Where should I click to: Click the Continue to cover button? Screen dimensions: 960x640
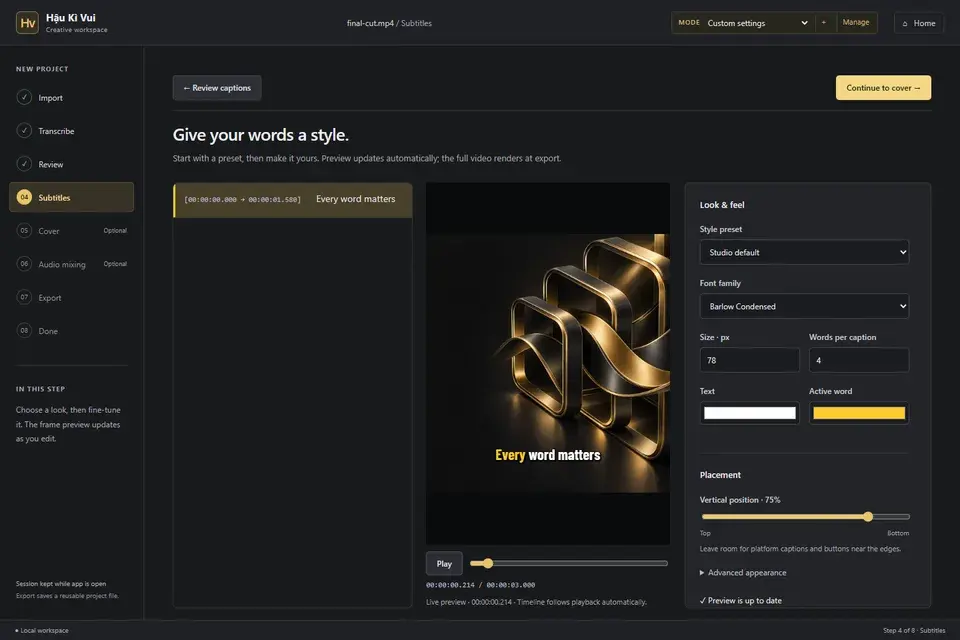pyautogui.click(x=883, y=88)
